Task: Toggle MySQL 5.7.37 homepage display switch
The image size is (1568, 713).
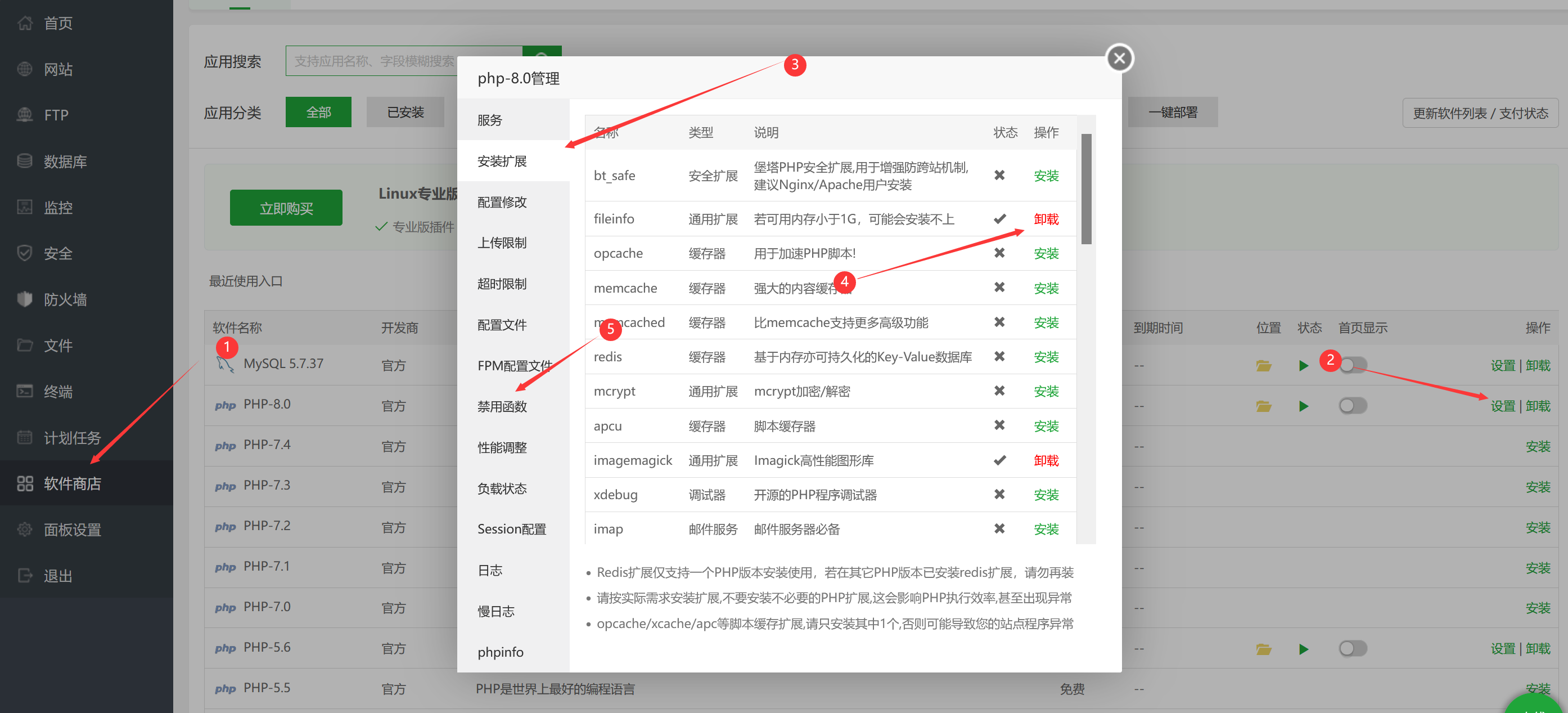Action: pos(1353,365)
